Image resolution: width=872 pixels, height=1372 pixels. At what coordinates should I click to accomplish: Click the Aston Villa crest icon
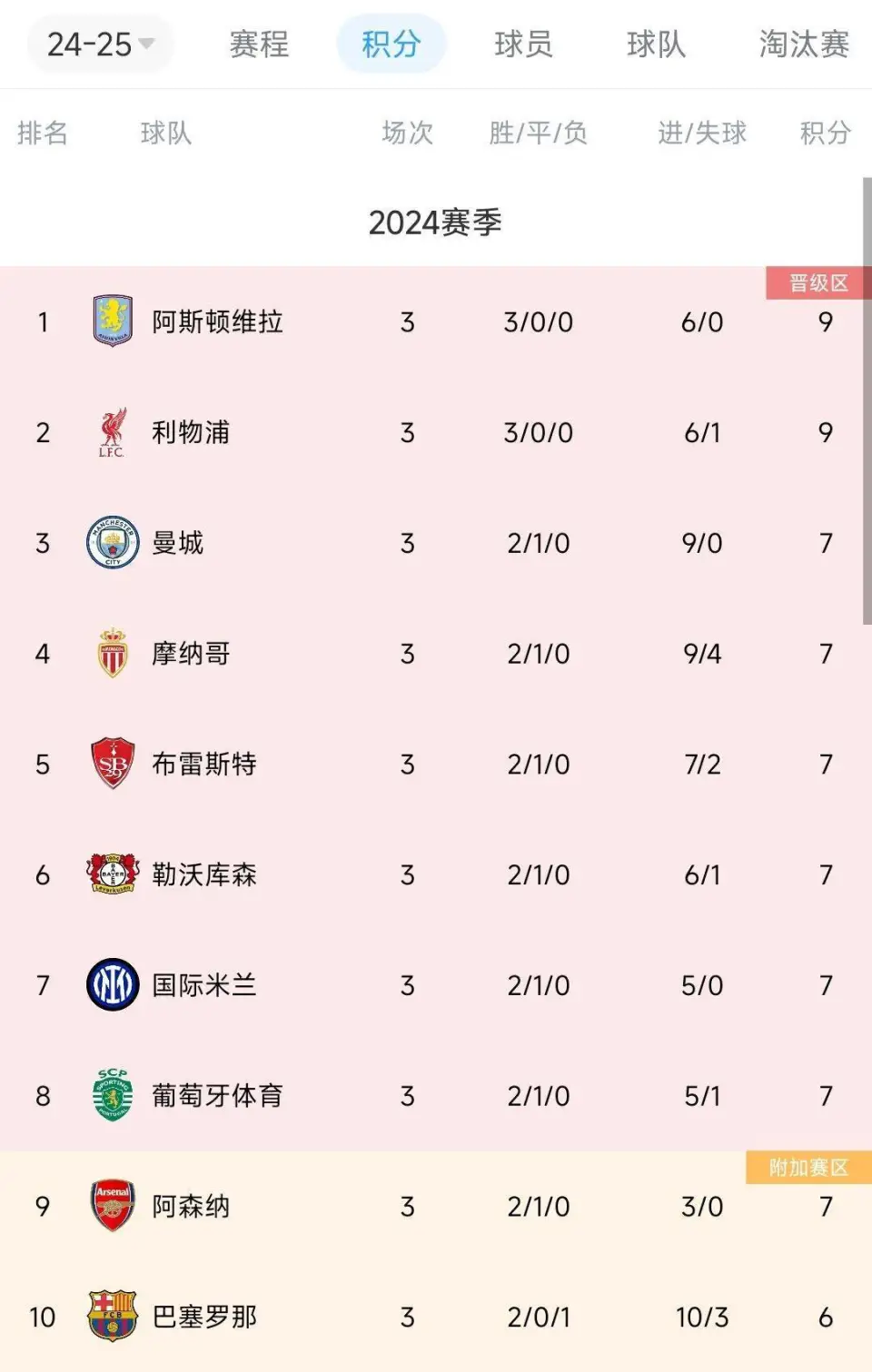[113, 321]
